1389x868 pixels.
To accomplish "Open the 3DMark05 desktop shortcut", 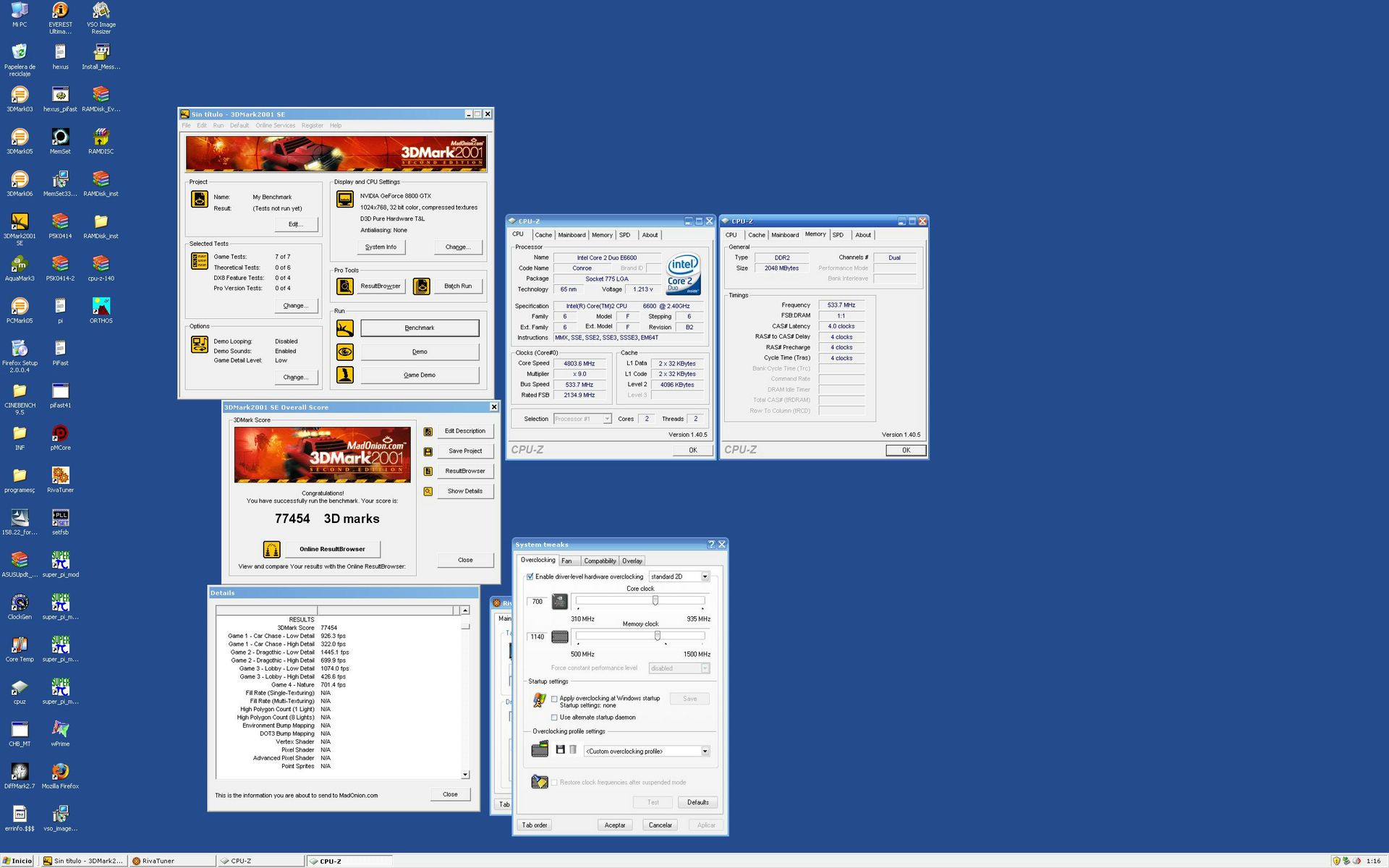I will 20,142.
